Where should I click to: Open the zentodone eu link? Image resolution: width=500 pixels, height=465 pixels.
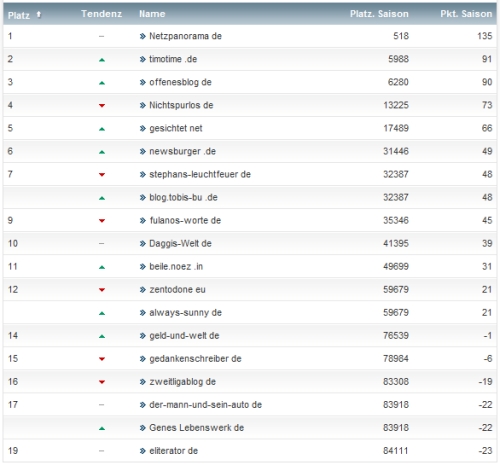coord(177,289)
